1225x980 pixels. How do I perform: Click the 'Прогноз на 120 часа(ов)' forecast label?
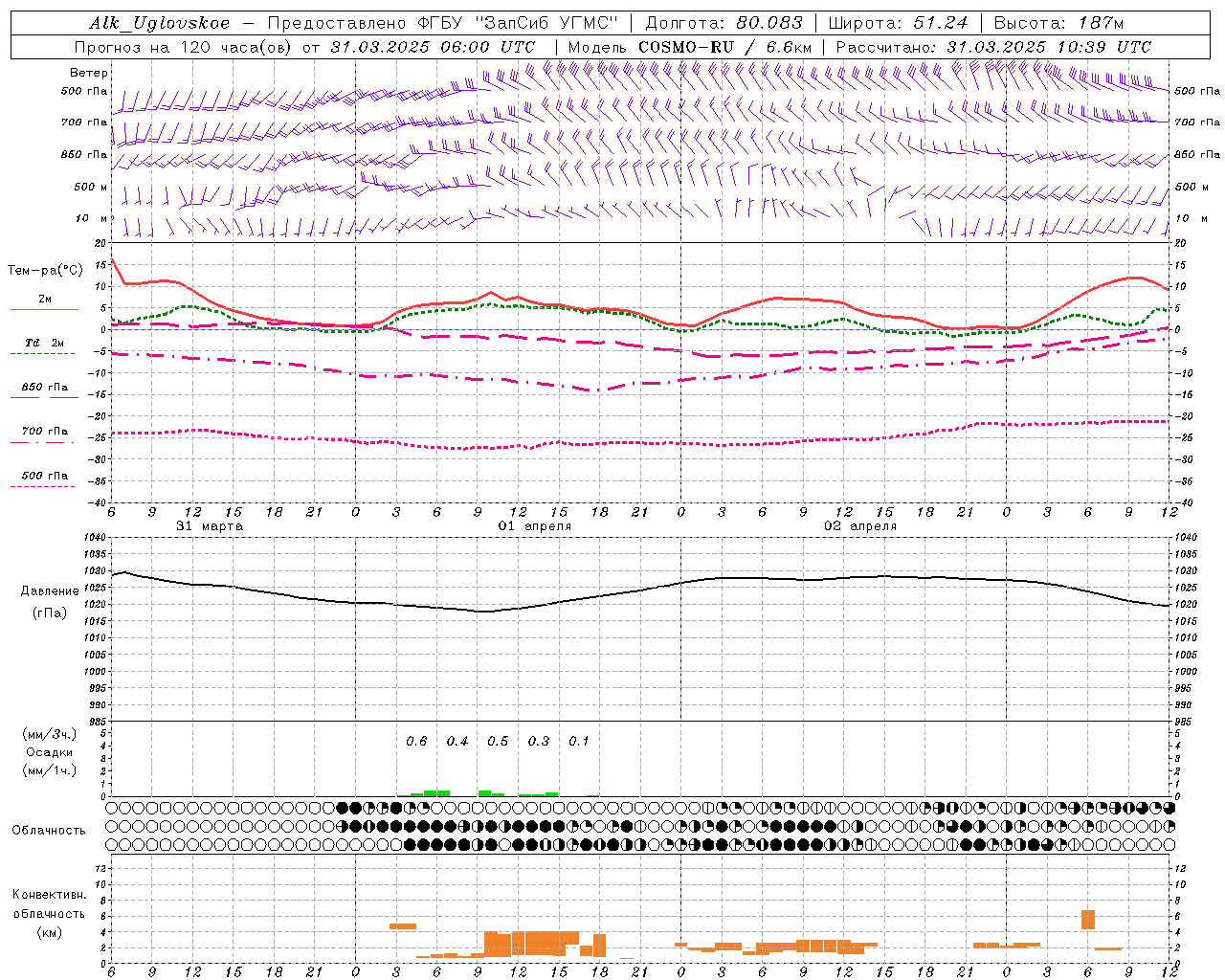[185, 47]
